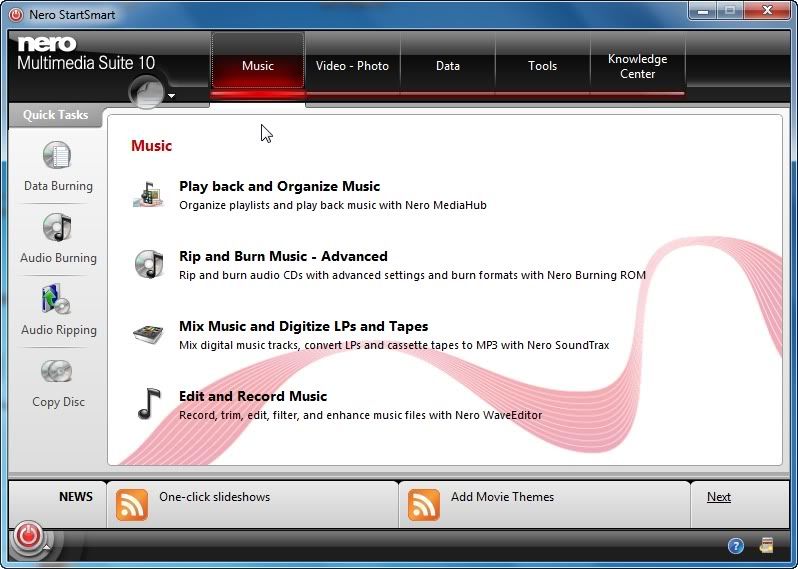Go to the Knowledge Center tab
This screenshot has height=569, width=798.
tap(637, 66)
